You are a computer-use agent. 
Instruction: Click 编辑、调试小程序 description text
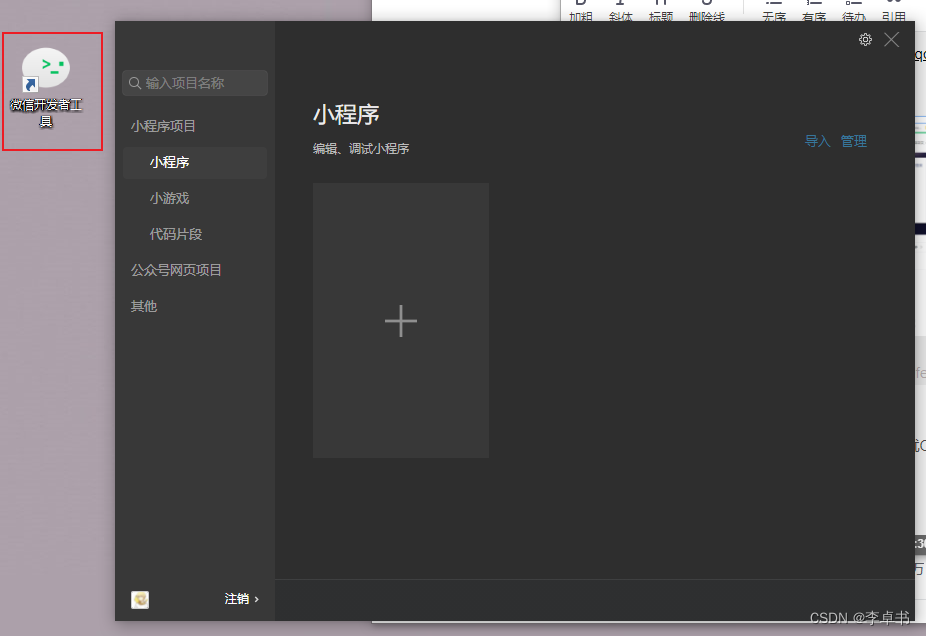click(x=361, y=149)
